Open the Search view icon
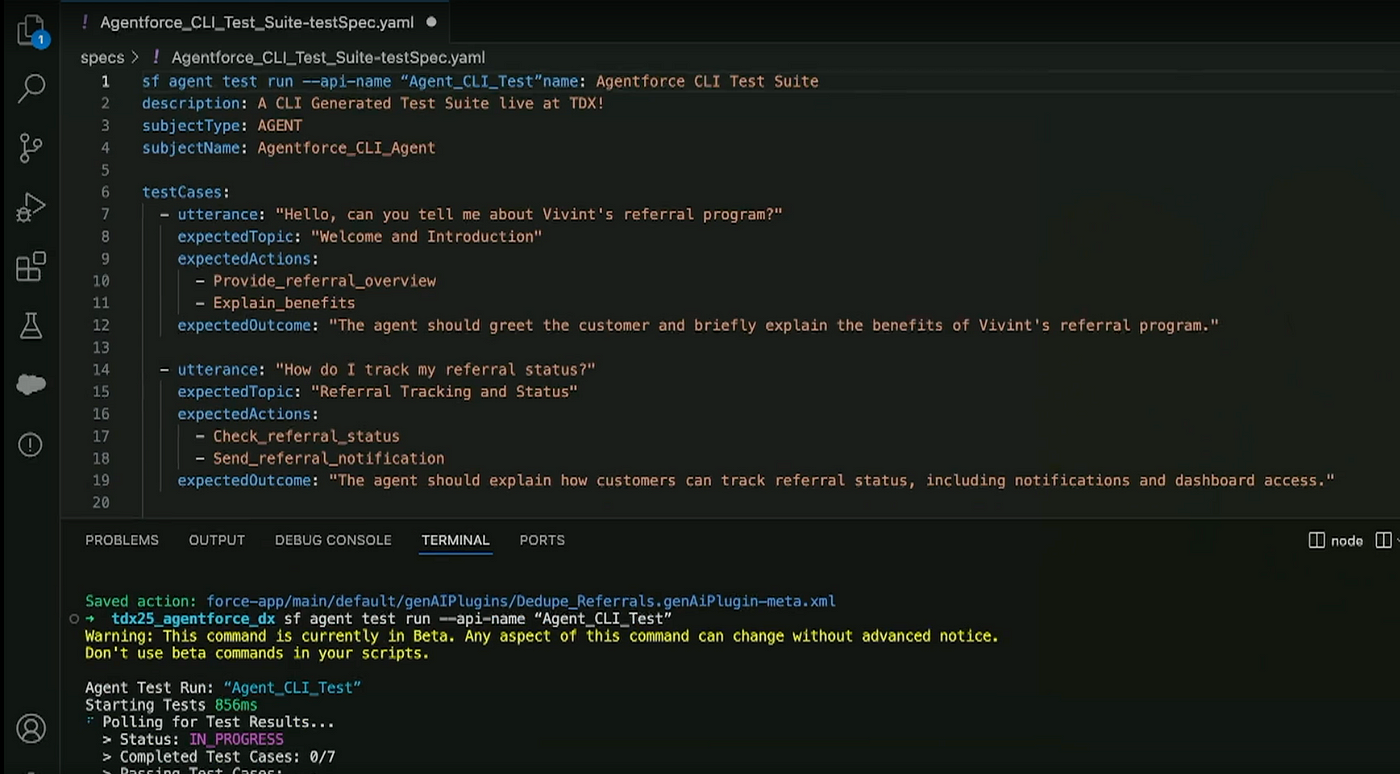The image size is (1400, 774). pos(31,89)
